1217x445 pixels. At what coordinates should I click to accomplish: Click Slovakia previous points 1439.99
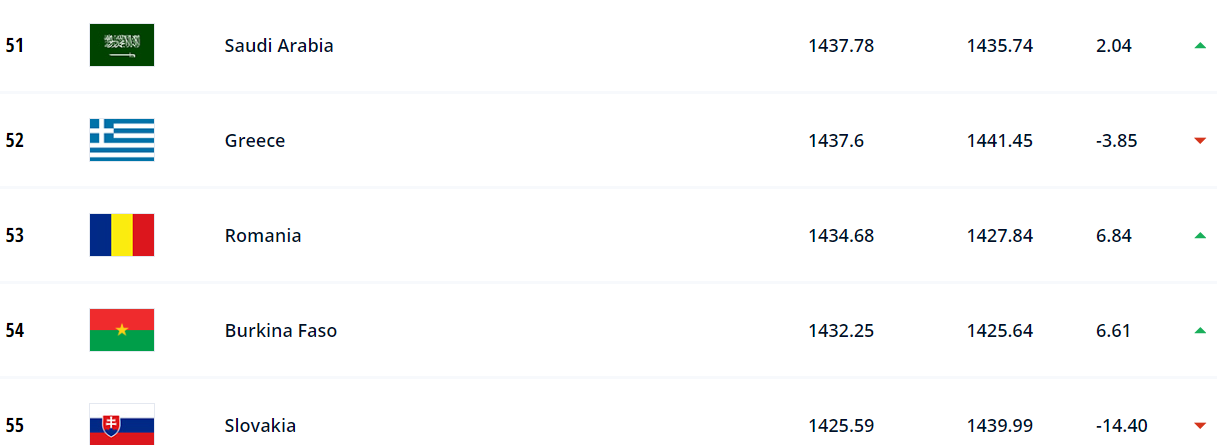pyautogui.click(x=1000, y=425)
